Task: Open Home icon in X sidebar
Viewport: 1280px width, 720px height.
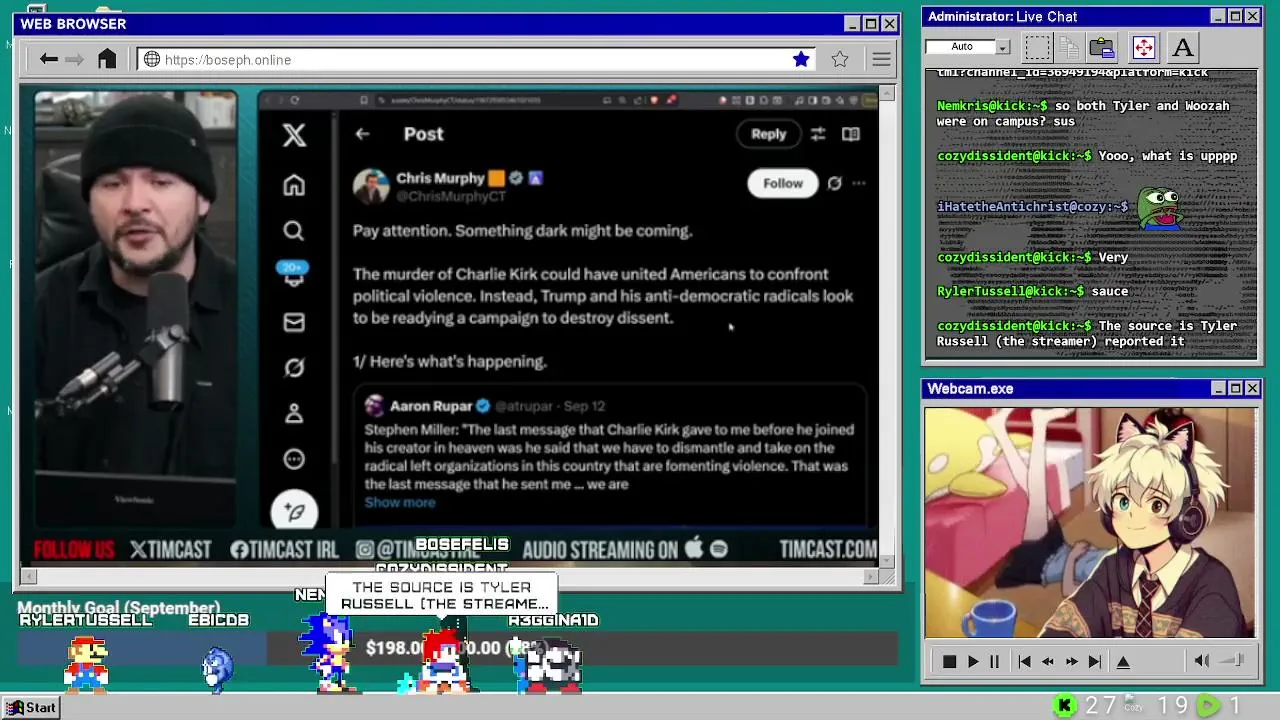Action: (x=294, y=185)
